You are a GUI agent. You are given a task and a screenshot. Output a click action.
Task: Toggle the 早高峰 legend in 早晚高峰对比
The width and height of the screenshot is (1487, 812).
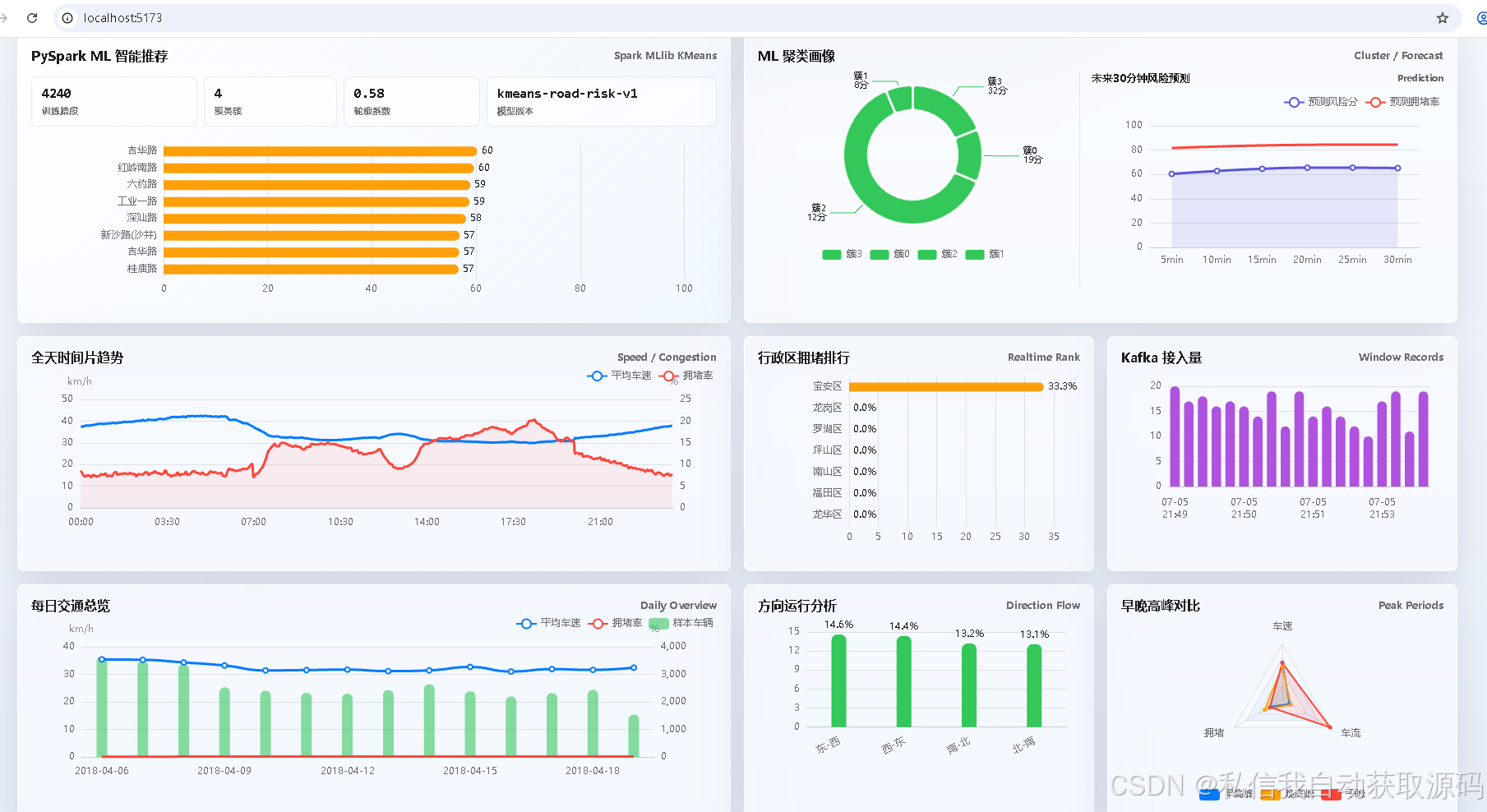(x=1226, y=793)
